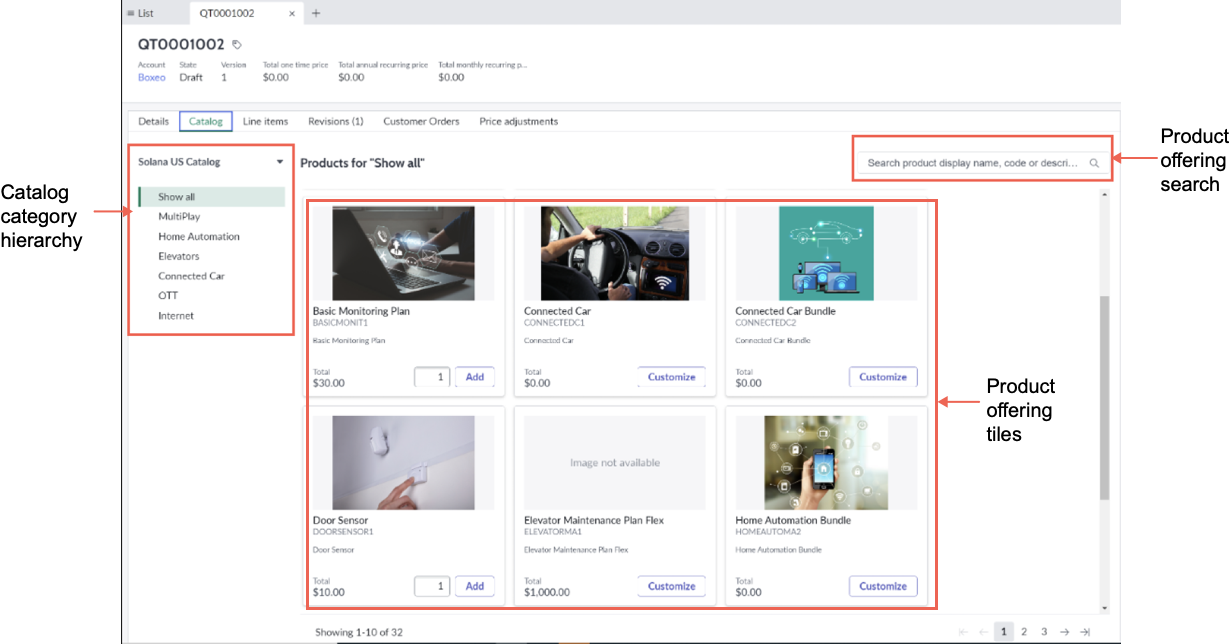Image resolution: width=1232 pixels, height=644 pixels.
Task: Add Door Sensor to quote
Action: tap(475, 586)
